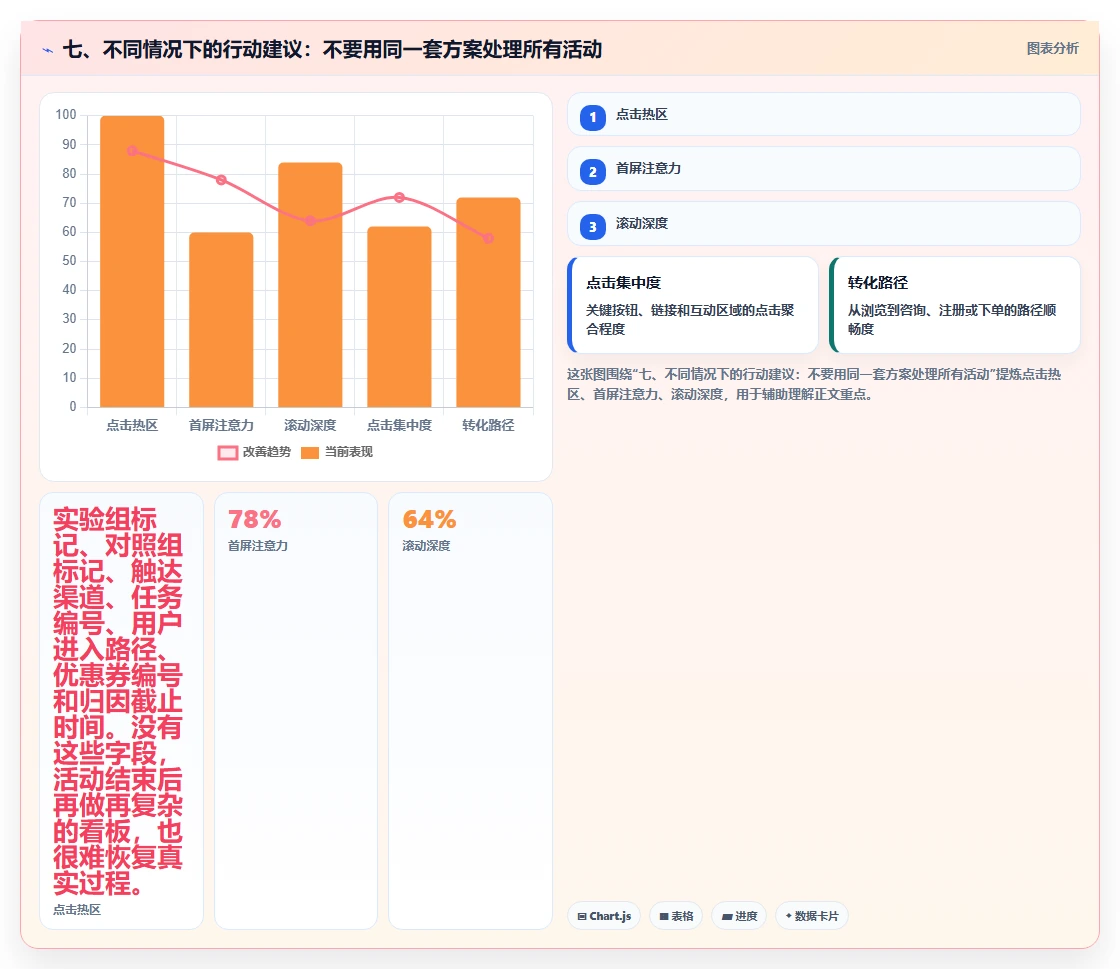
Task: Select the 点击热区 list item
Action: pos(824,114)
